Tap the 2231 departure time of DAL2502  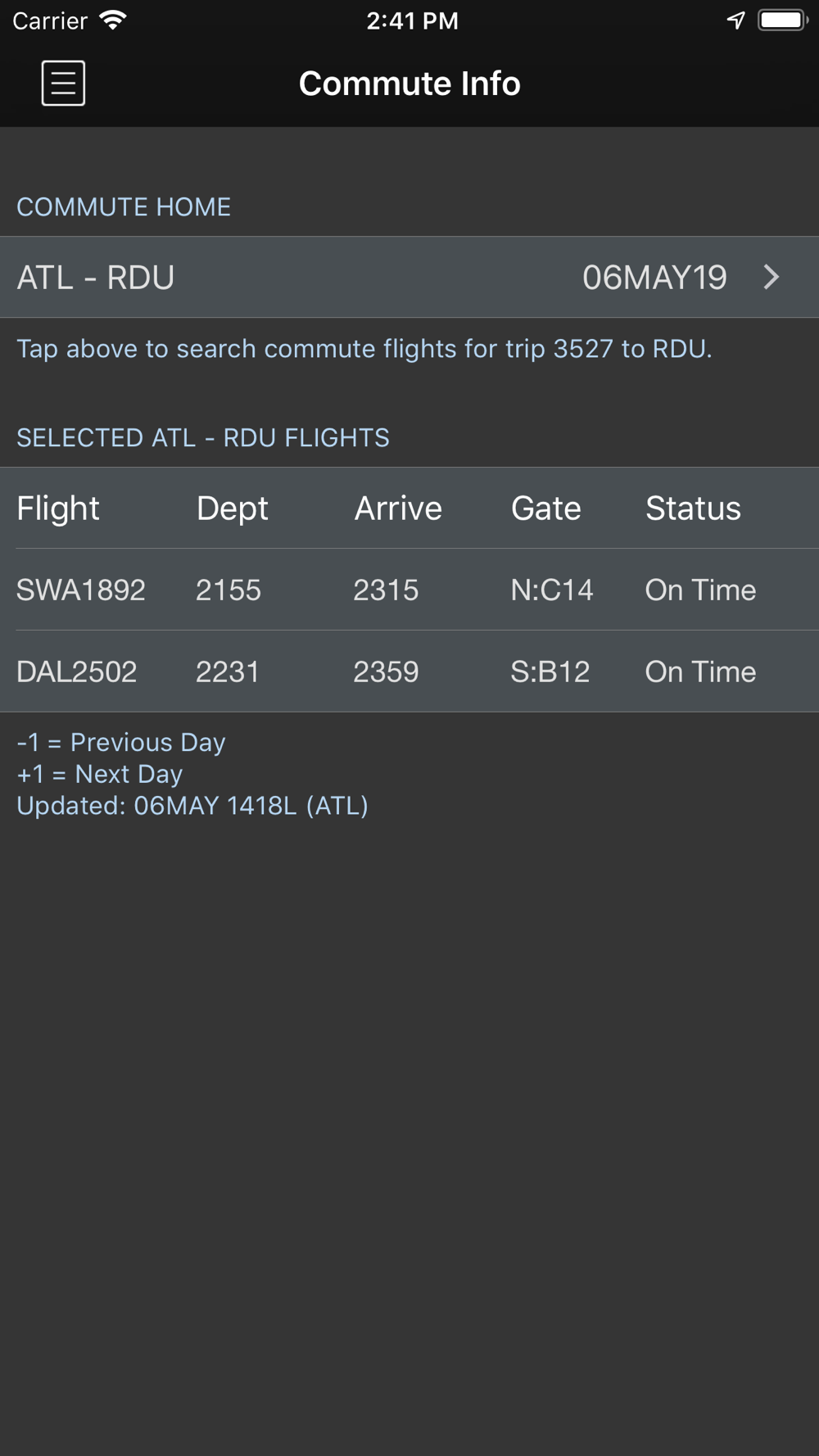point(228,671)
